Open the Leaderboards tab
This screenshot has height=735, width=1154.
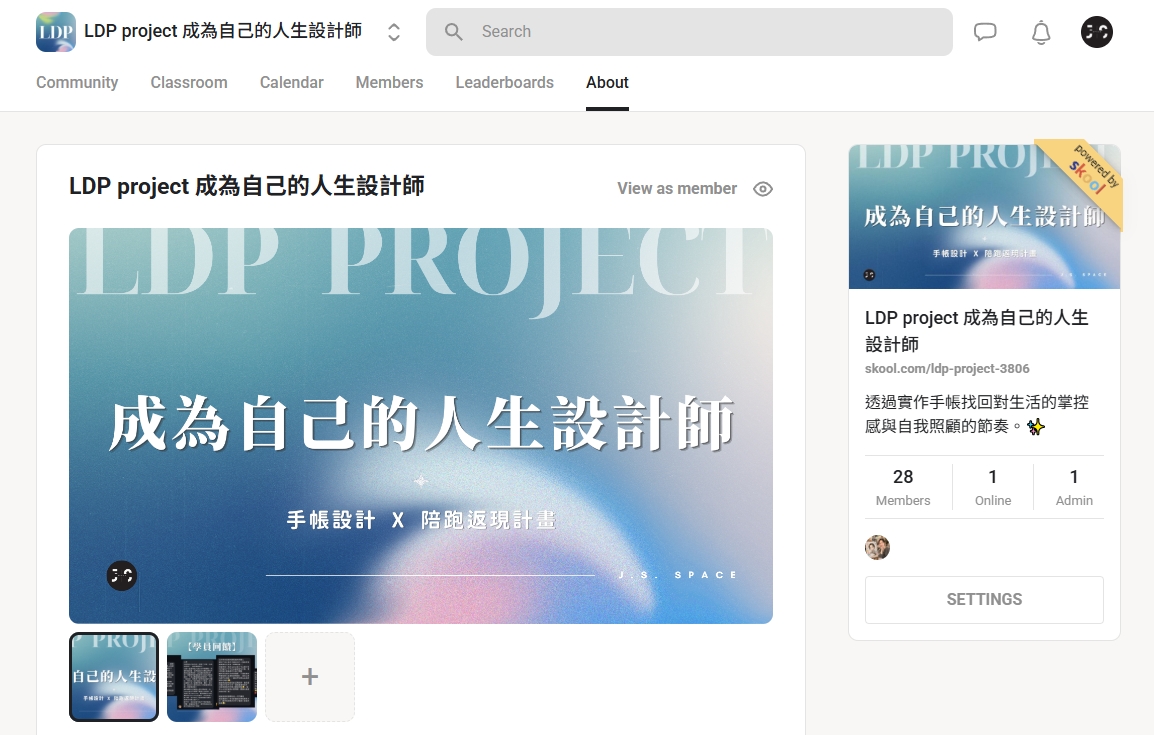click(504, 82)
